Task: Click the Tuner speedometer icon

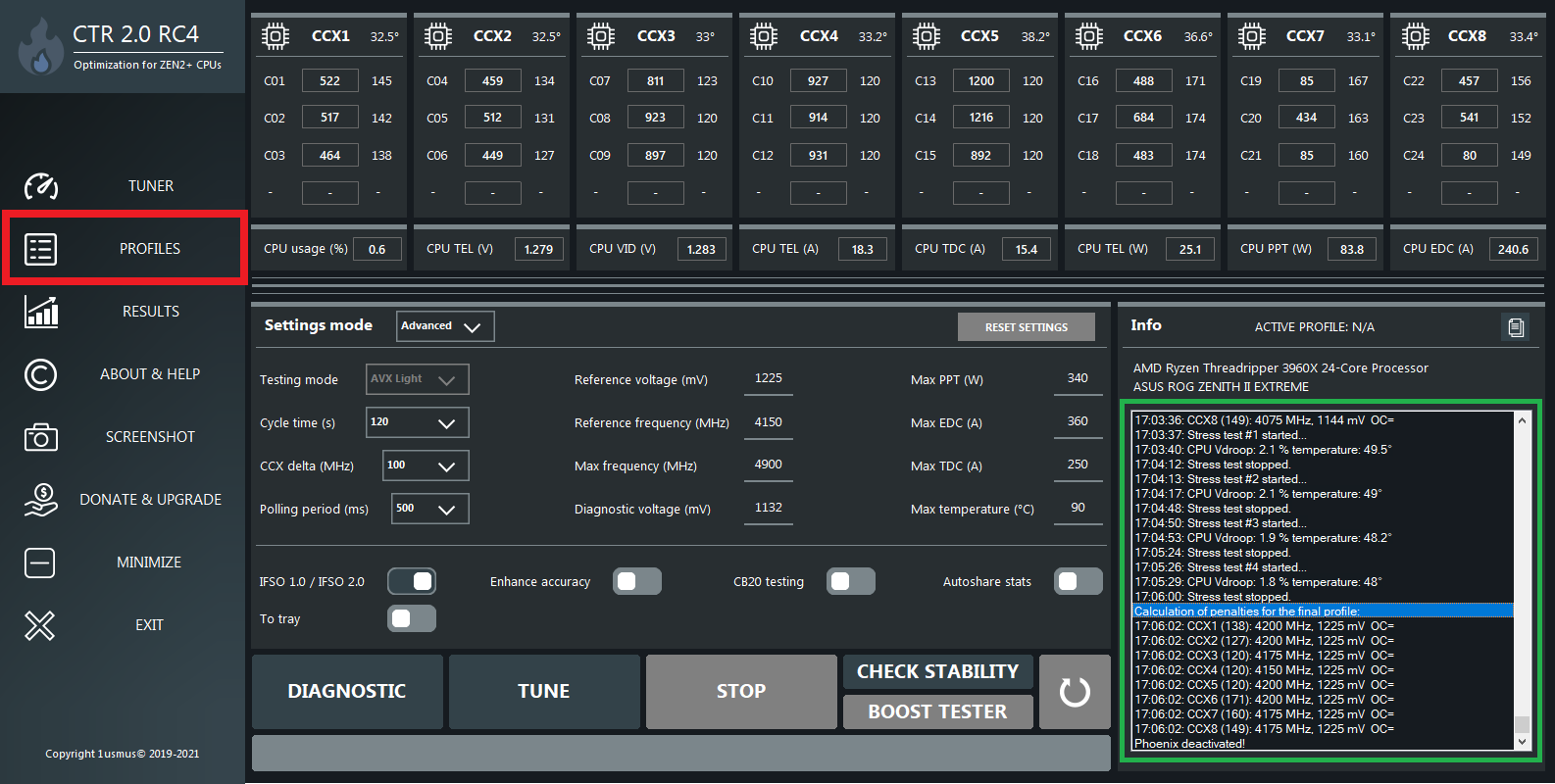Action: tap(41, 186)
